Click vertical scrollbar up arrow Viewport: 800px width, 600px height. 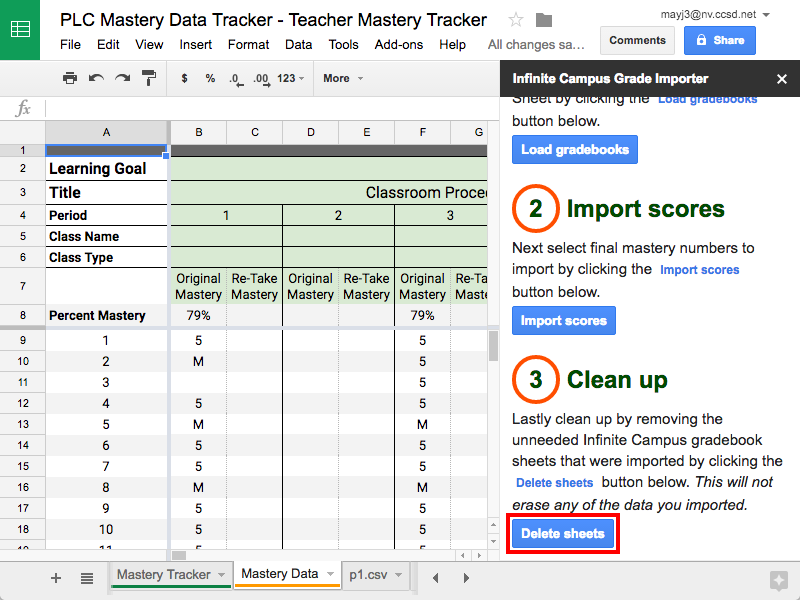click(x=493, y=524)
